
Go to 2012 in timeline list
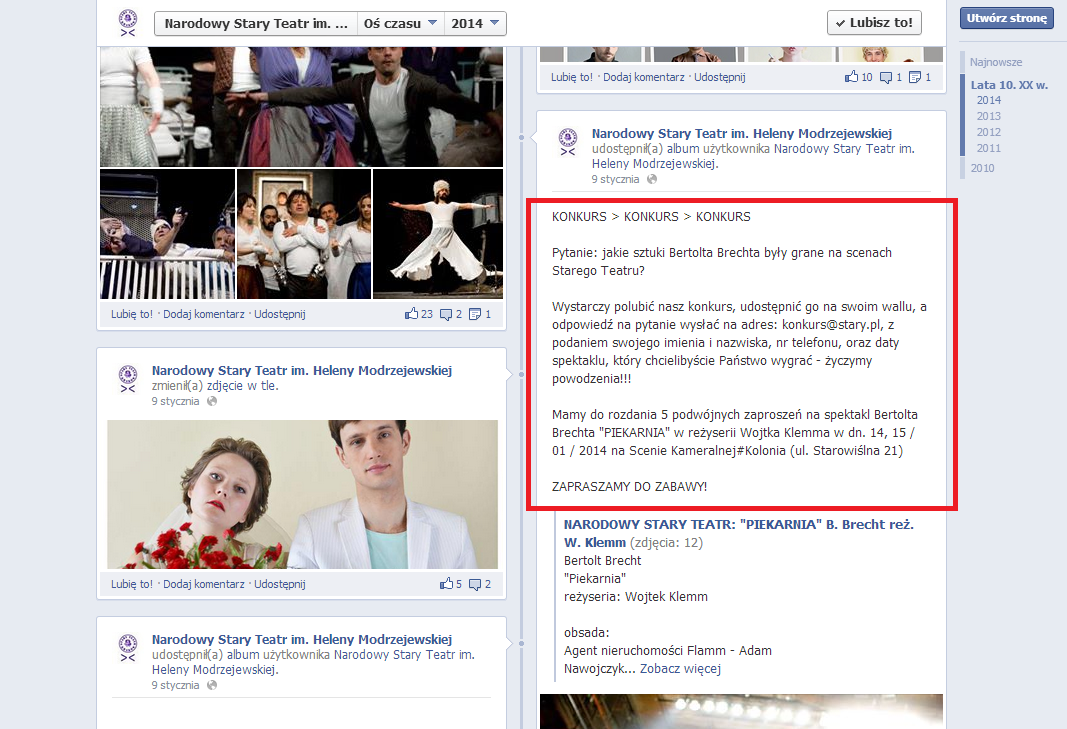[x=989, y=132]
